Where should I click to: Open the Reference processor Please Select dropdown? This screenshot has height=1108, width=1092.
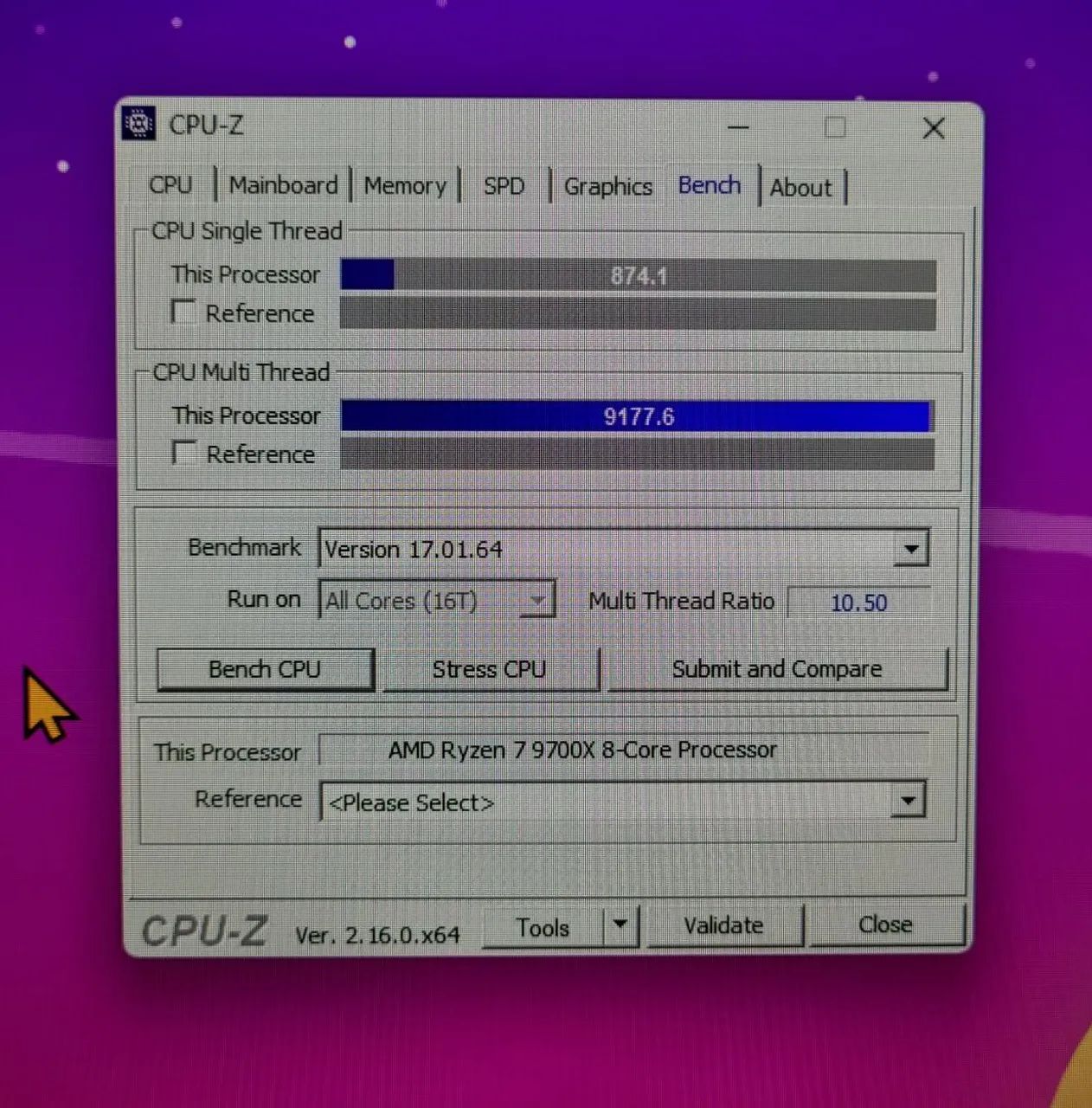tap(622, 802)
